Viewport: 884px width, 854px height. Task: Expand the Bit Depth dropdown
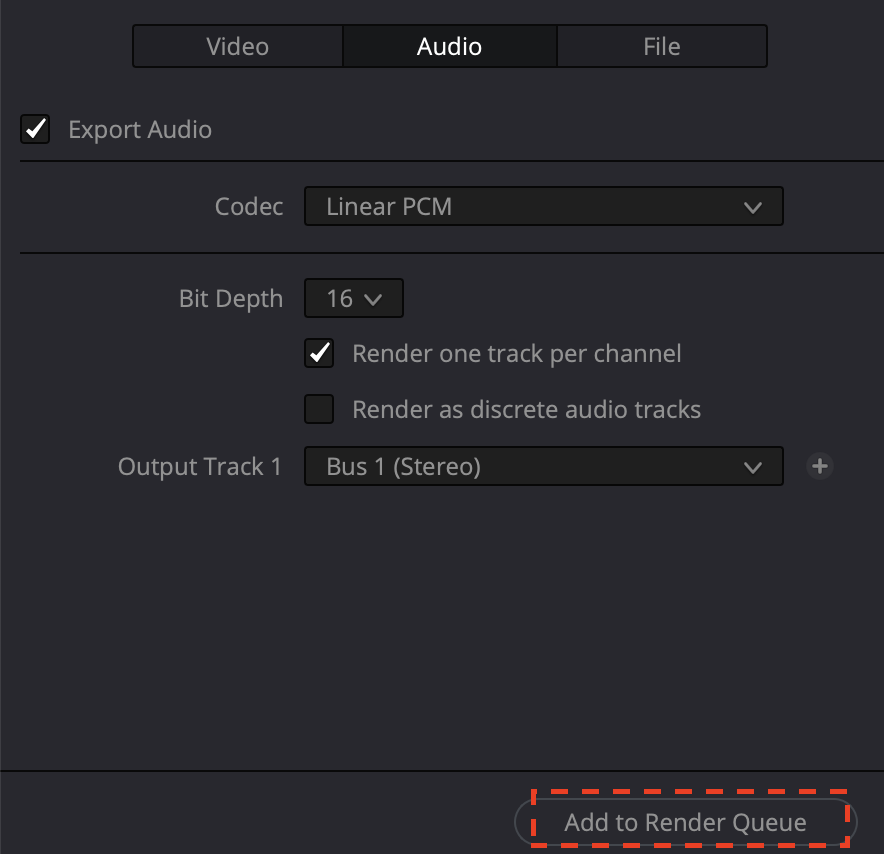353,299
